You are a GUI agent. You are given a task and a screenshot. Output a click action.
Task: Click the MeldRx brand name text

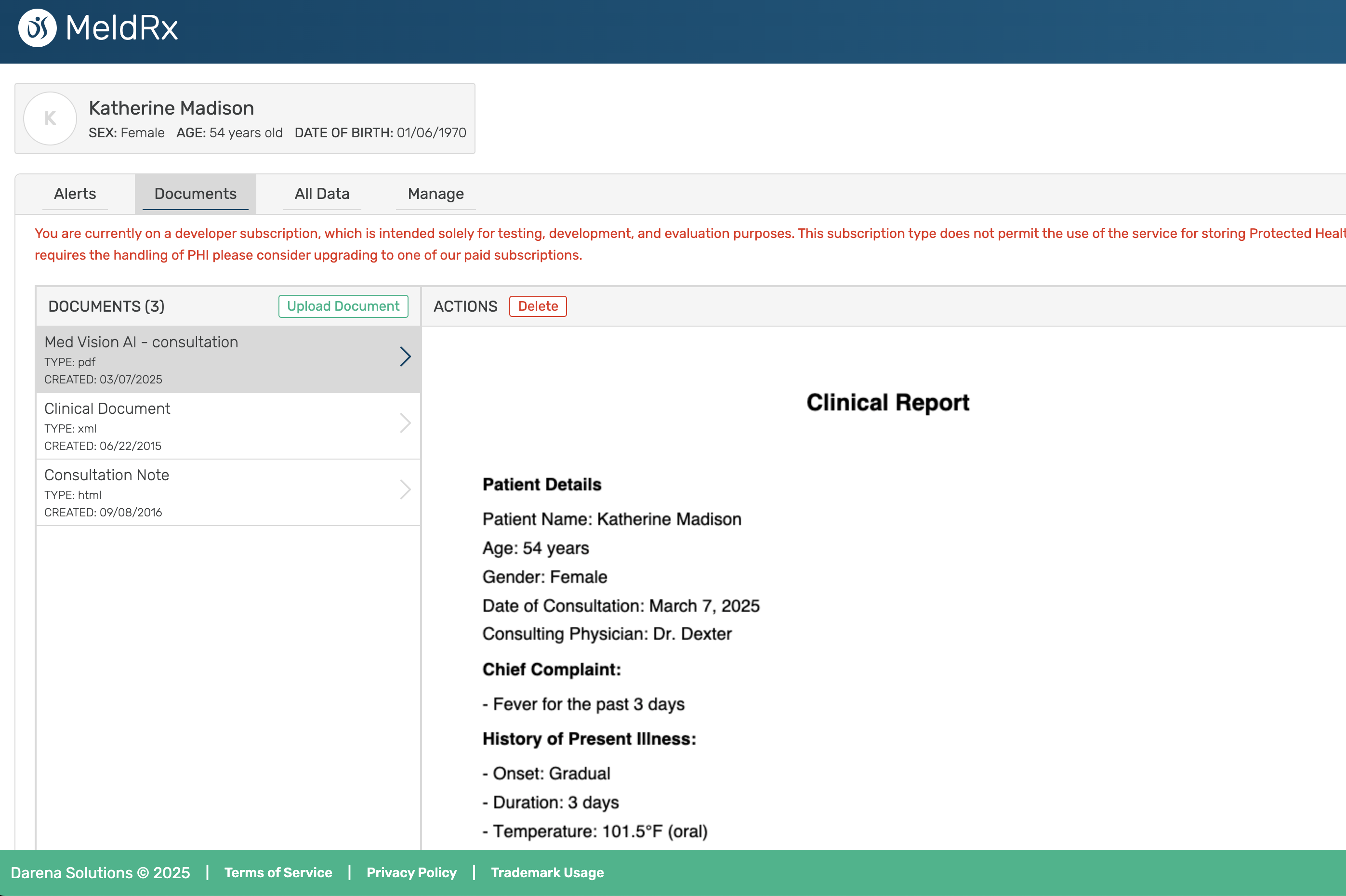click(x=122, y=28)
